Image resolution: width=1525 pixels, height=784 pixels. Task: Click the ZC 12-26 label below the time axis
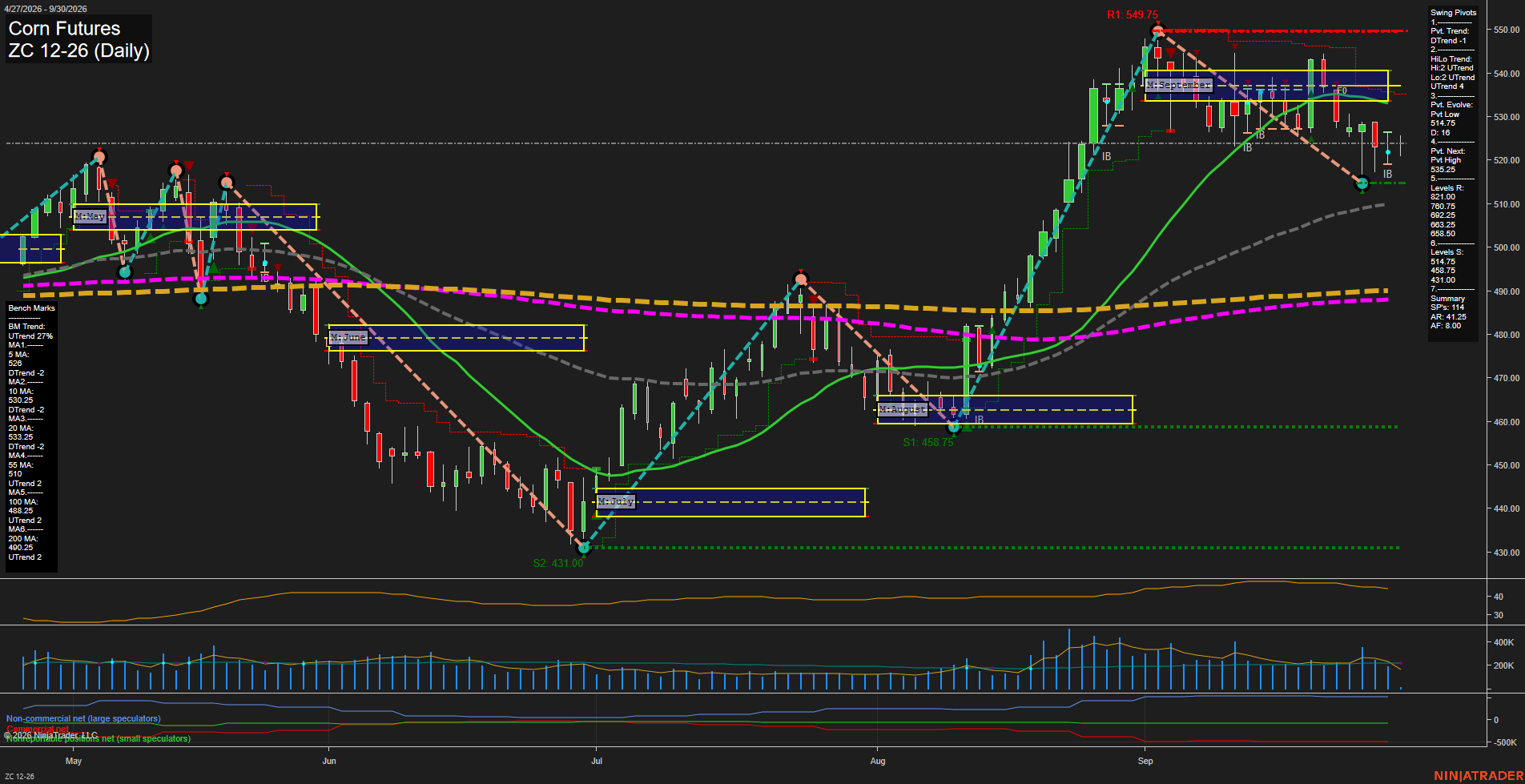tap(19, 777)
